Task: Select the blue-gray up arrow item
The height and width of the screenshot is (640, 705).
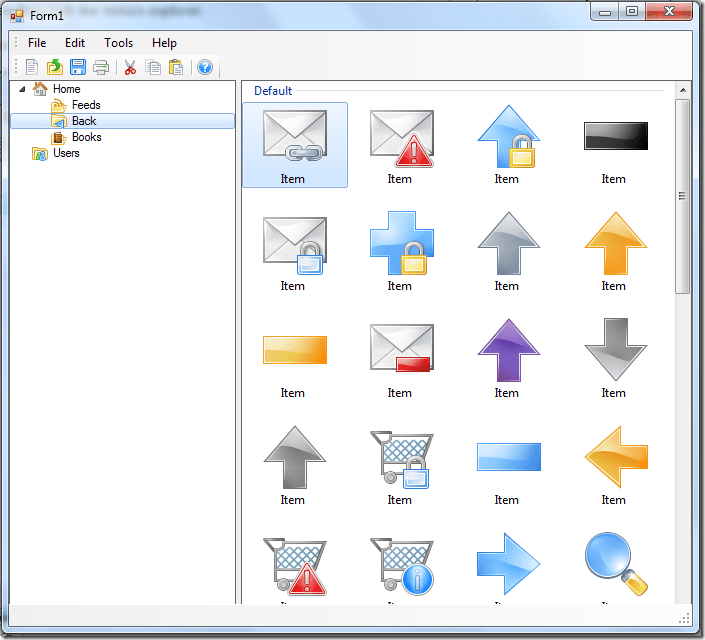Action: (509, 252)
